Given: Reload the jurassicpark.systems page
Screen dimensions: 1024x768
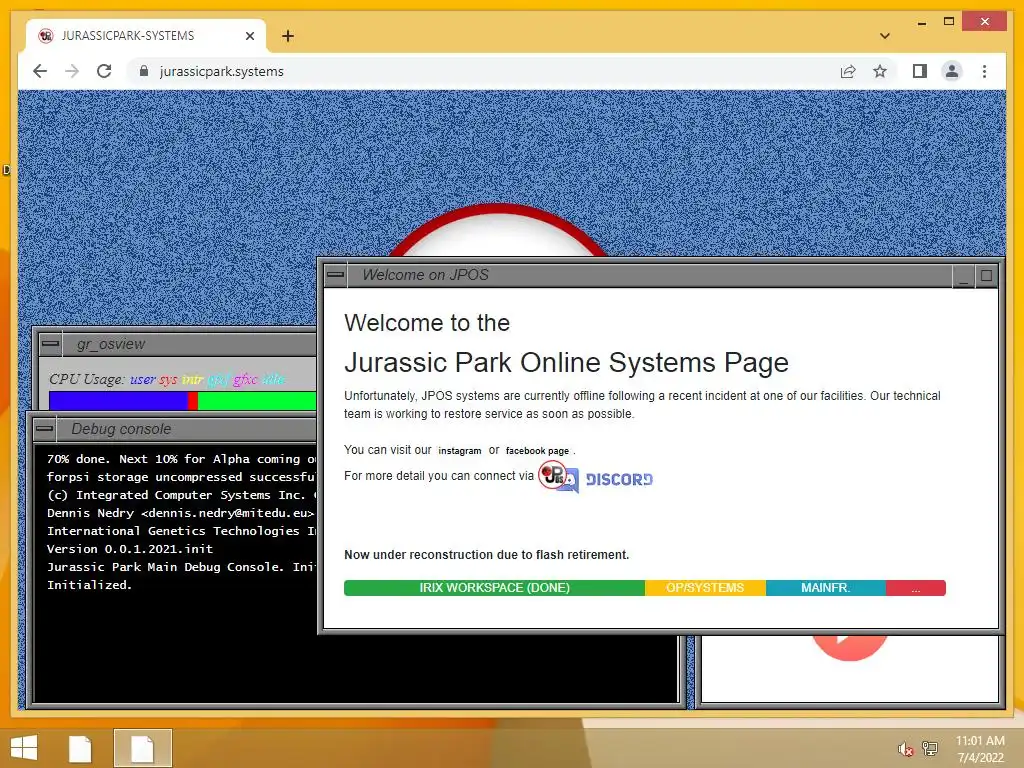Looking at the screenshot, I should (x=104, y=71).
